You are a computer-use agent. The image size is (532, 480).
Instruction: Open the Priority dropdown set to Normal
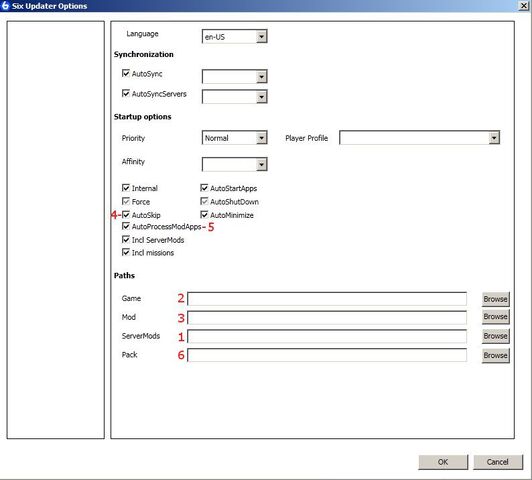click(234, 137)
